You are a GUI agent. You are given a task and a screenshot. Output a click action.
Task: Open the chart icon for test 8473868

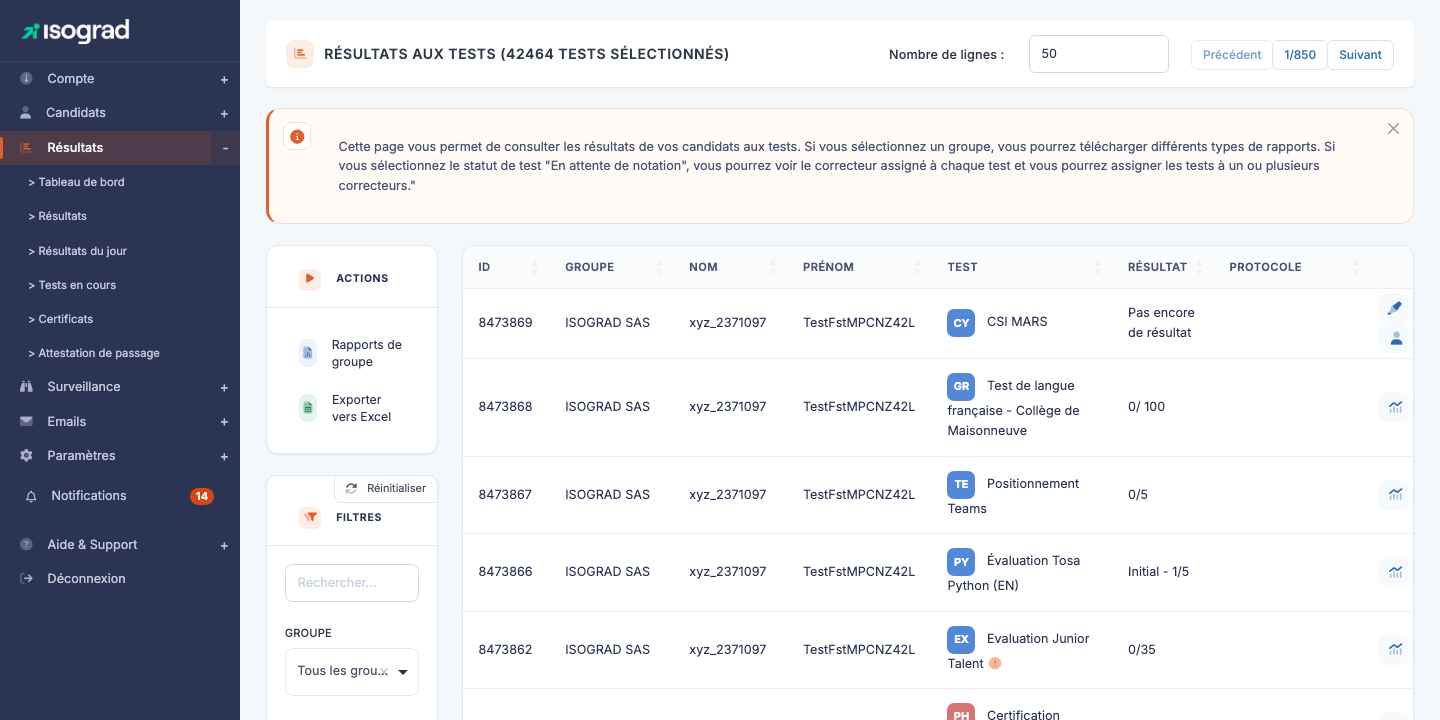(1395, 407)
